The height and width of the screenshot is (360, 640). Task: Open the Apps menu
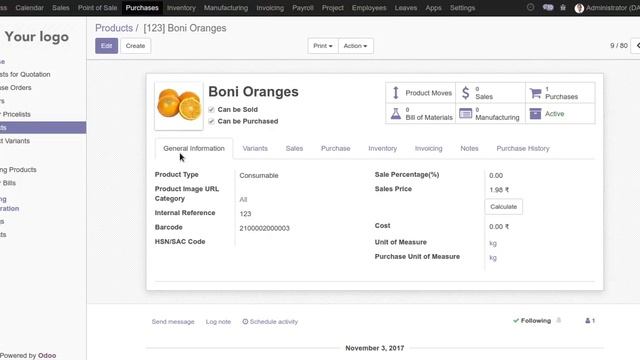click(433, 8)
